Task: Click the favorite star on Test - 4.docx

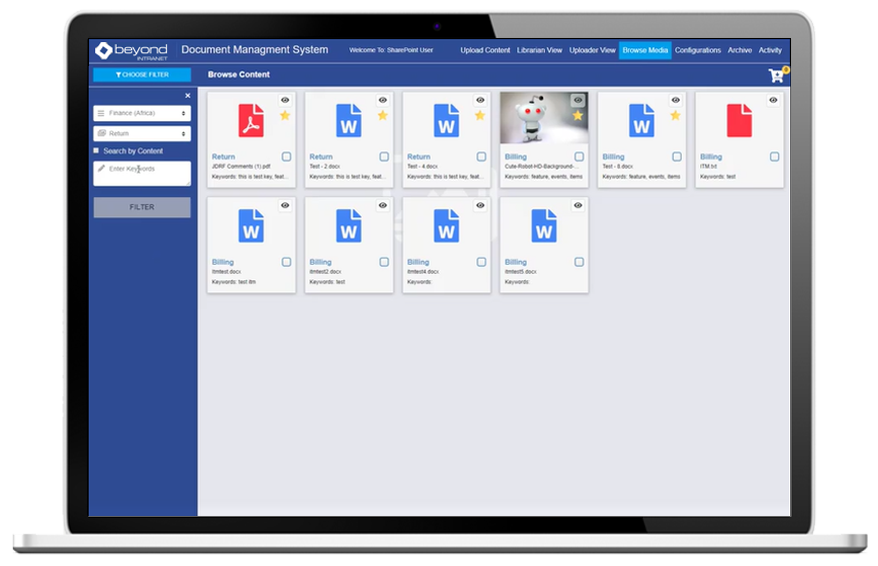Action: pos(480,116)
